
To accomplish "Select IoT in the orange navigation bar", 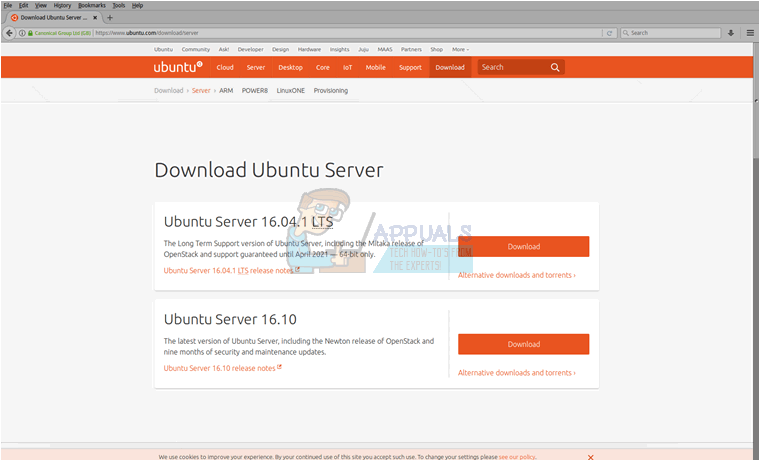I will [x=348, y=67].
